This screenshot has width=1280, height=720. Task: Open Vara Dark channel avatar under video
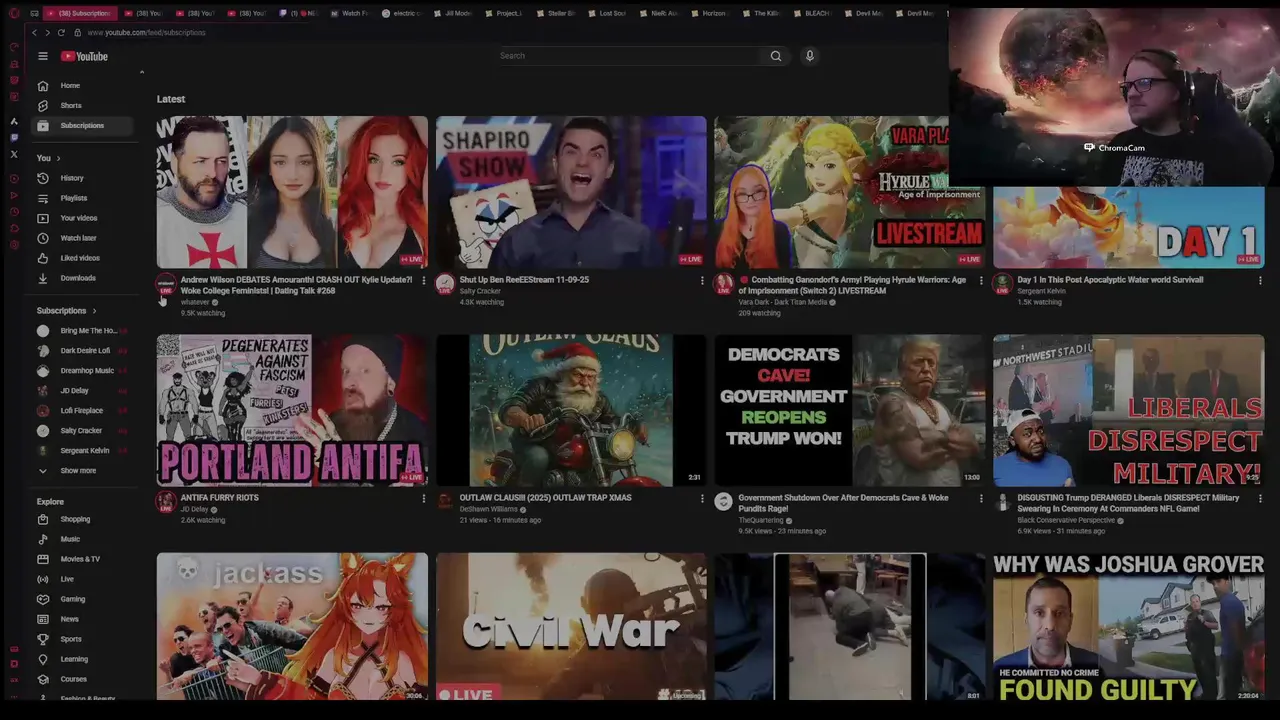tap(724, 285)
